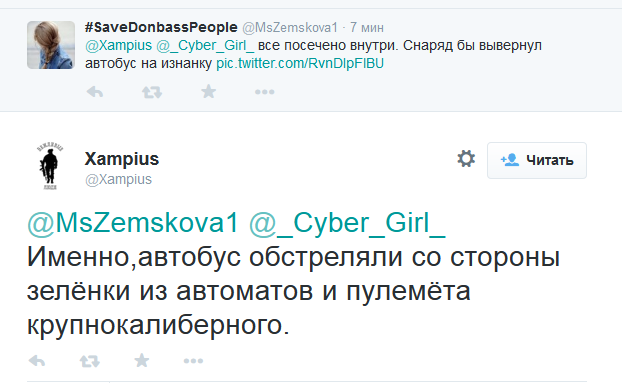
Task: Favorite the Xampius tweet with the star
Action: (142, 360)
